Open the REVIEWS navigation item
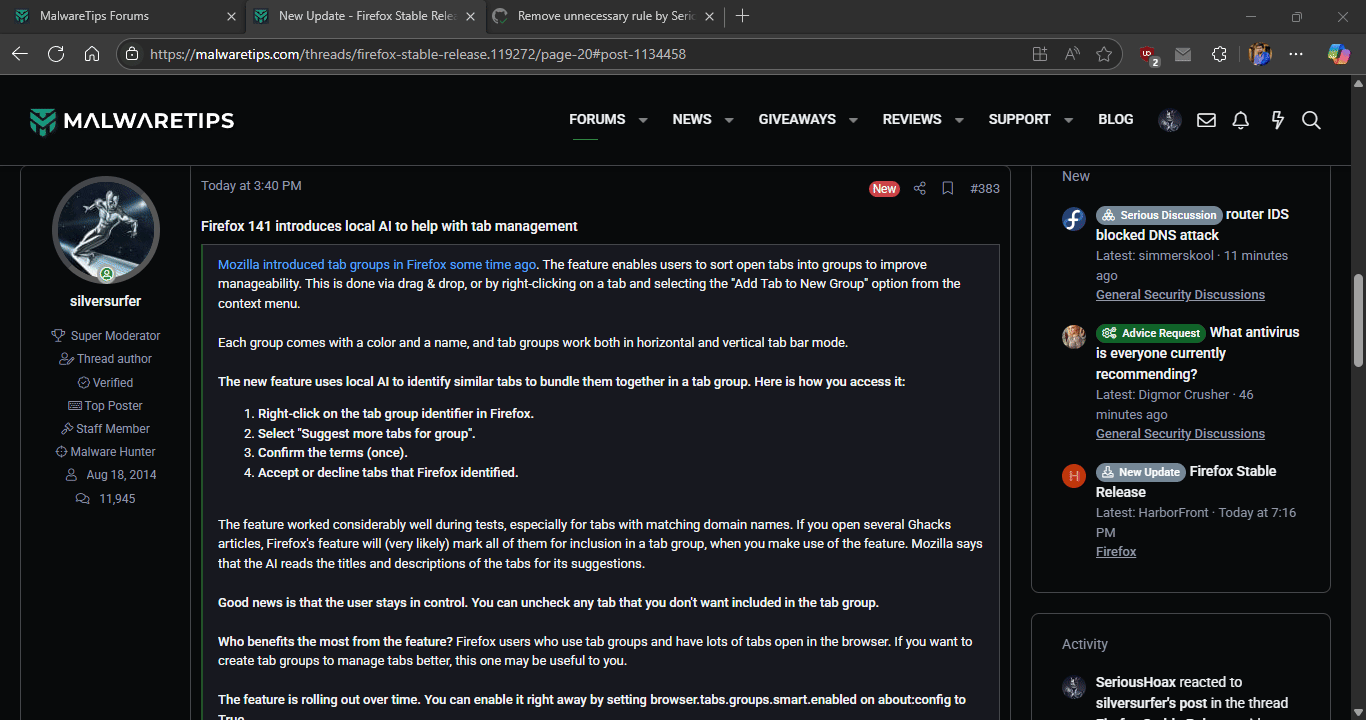1366x720 pixels. pyautogui.click(x=912, y=119)
